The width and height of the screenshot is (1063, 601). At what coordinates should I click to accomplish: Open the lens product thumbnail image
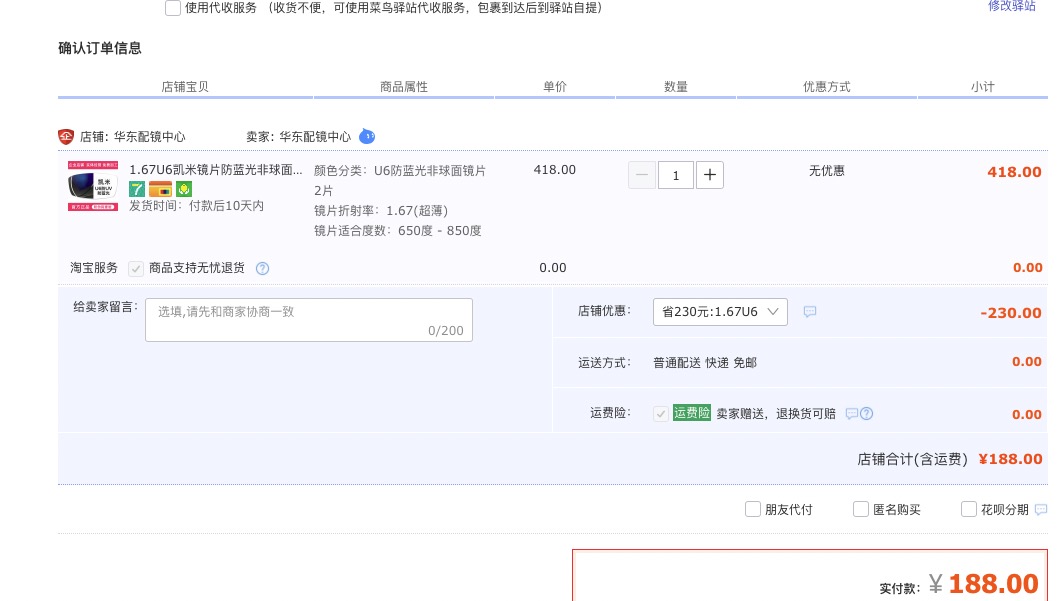point(93,186)
